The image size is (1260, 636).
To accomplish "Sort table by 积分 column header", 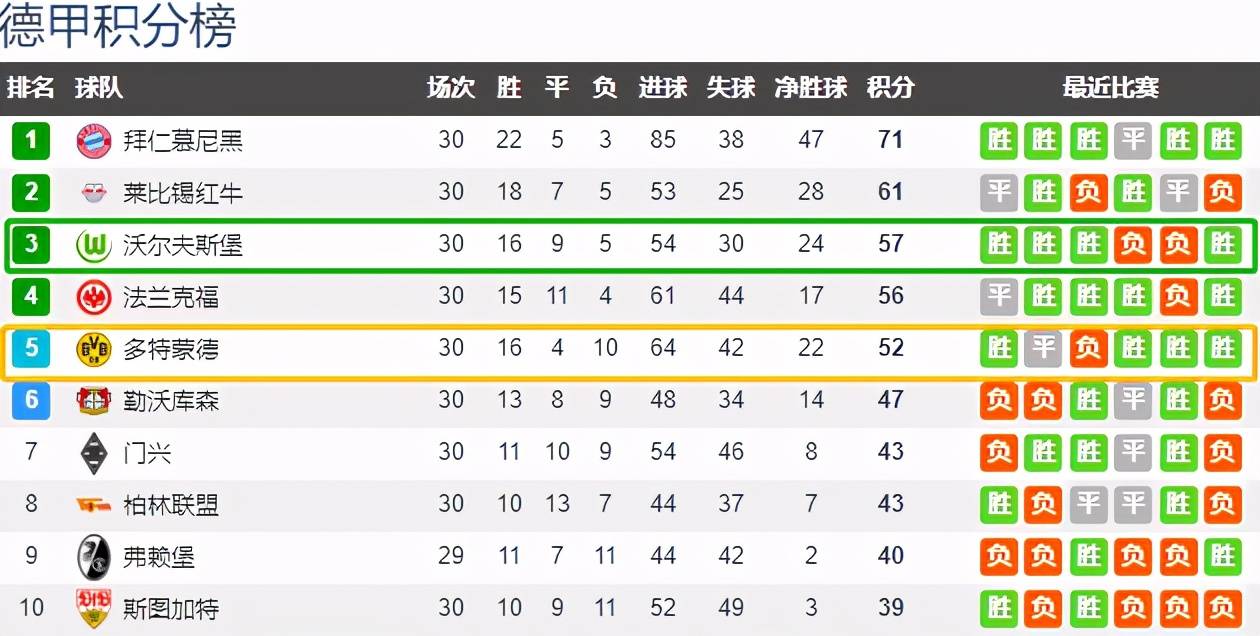I will coord(890,88).
